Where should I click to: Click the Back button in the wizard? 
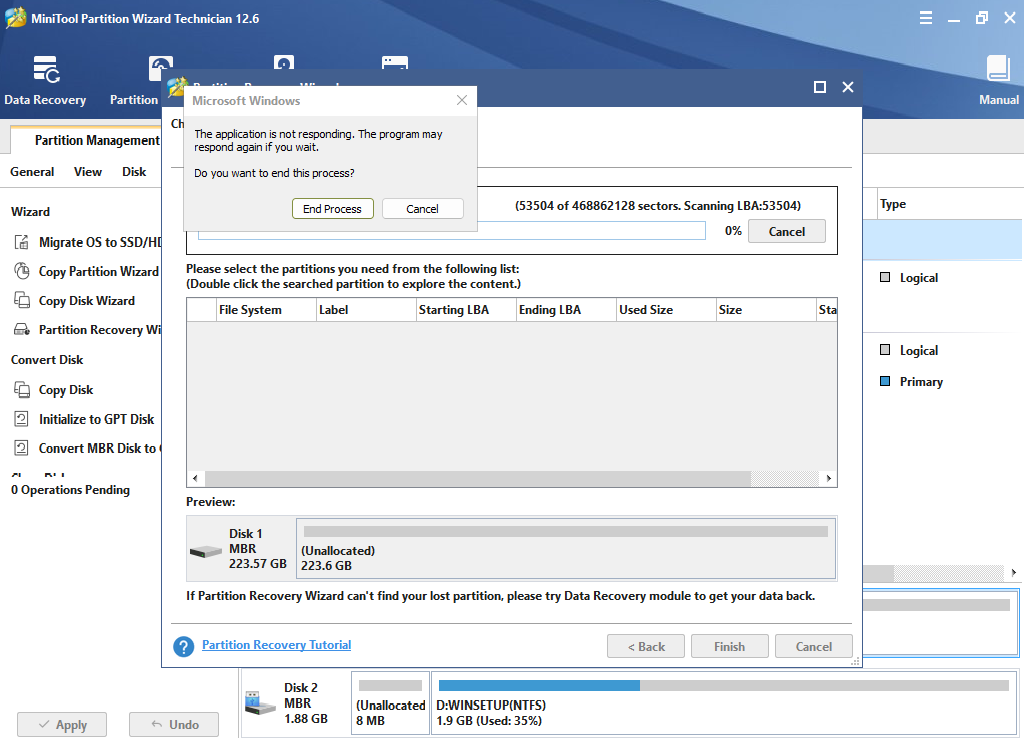(646, 647)
